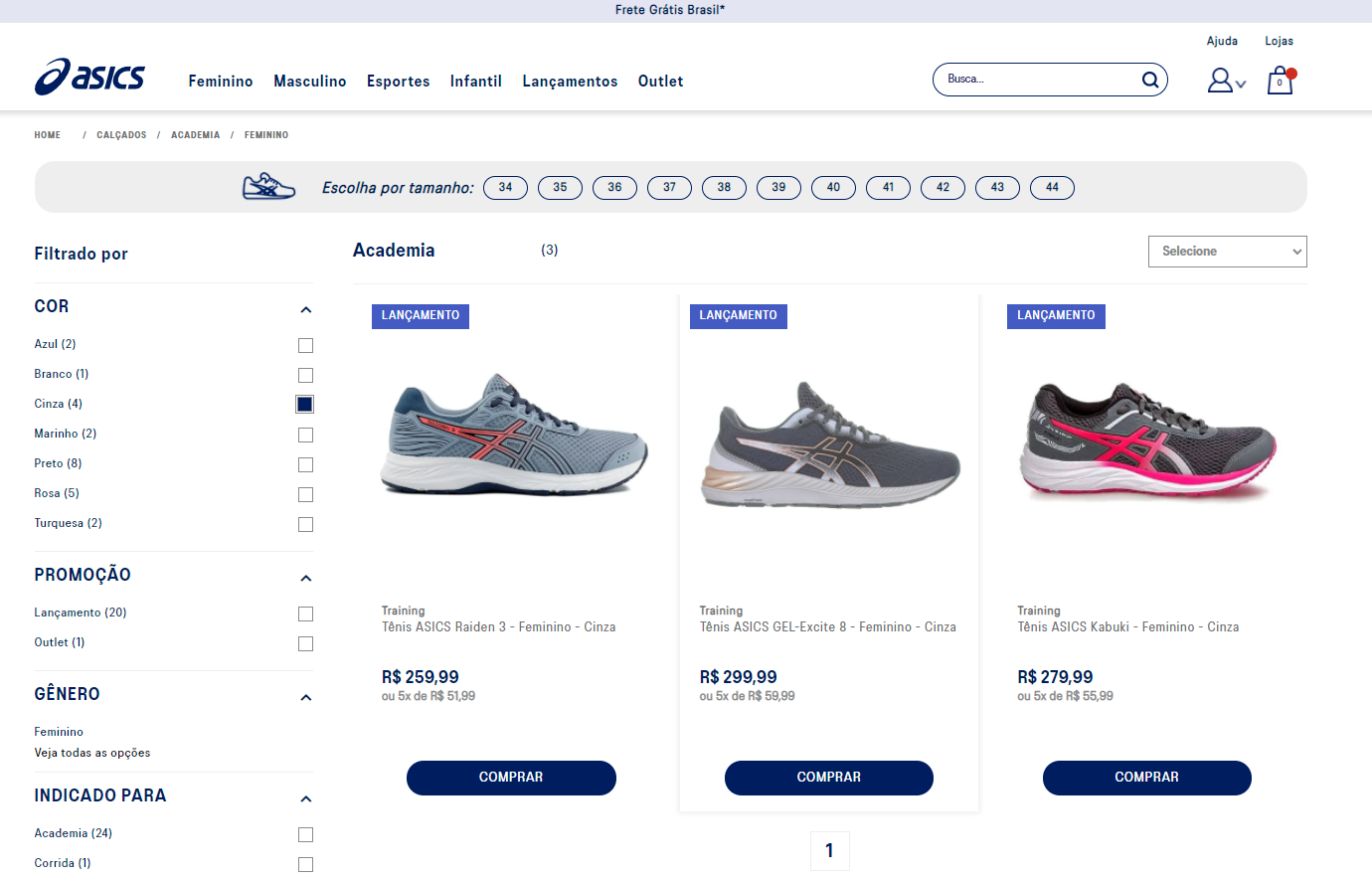The image size is (1372, 878).
Task: Check the Corrida filter checkbox
Action: click(x=305, y=864)
